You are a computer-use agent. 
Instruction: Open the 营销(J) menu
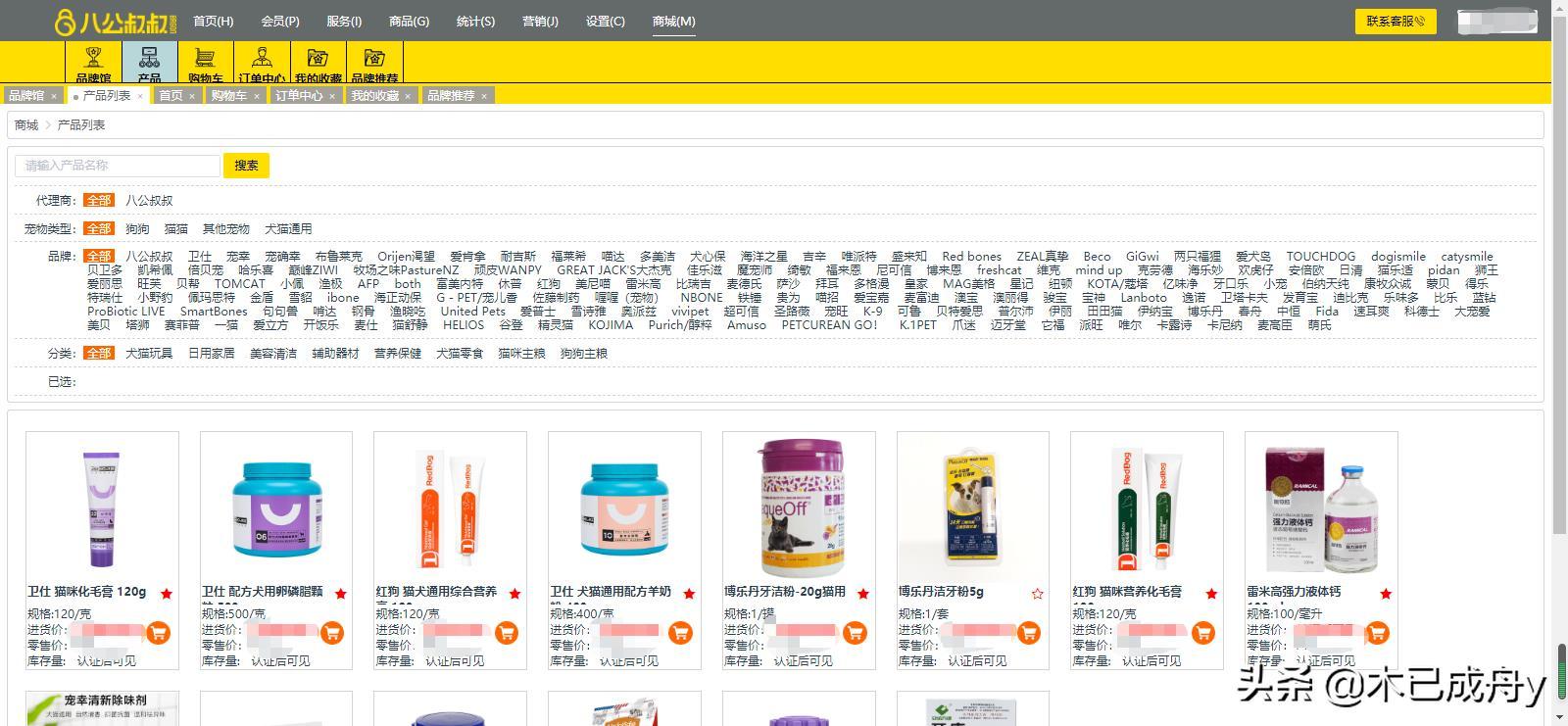pos(540,21)
